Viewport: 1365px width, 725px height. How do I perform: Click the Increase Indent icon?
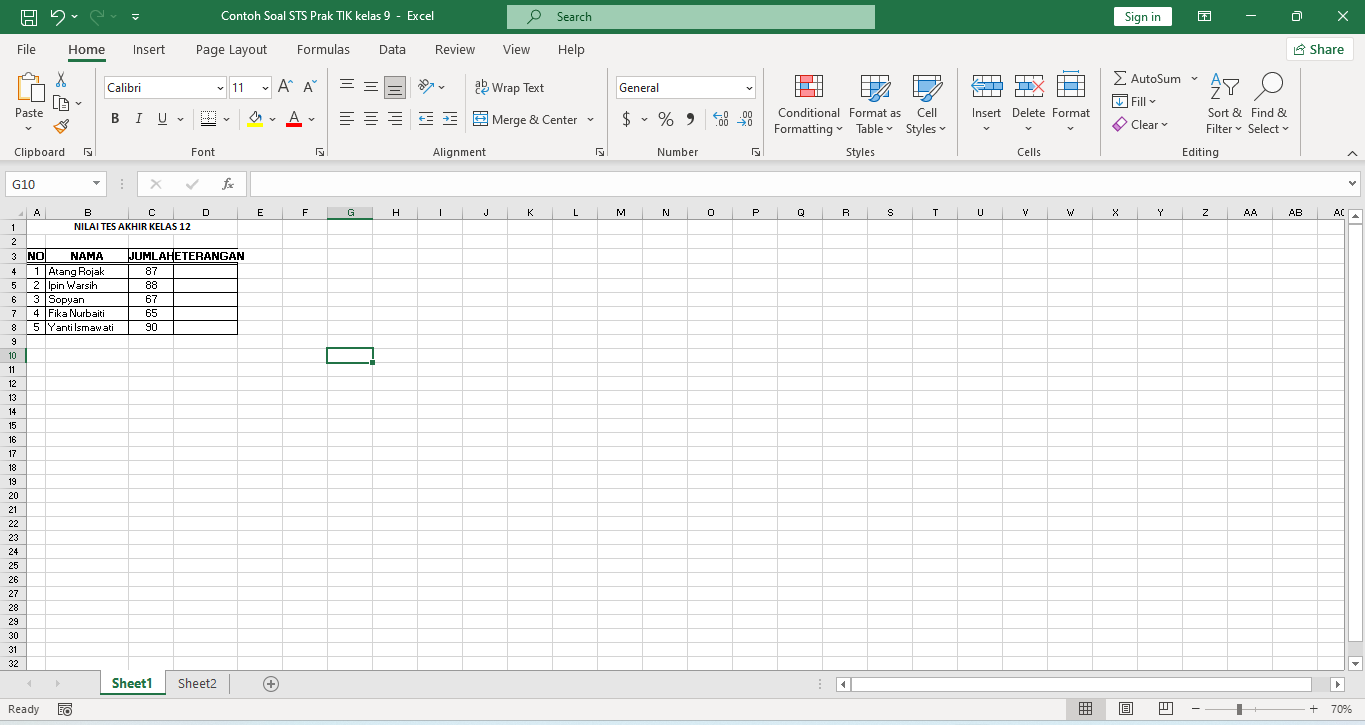pyautogui.click(x=450, y=119)
